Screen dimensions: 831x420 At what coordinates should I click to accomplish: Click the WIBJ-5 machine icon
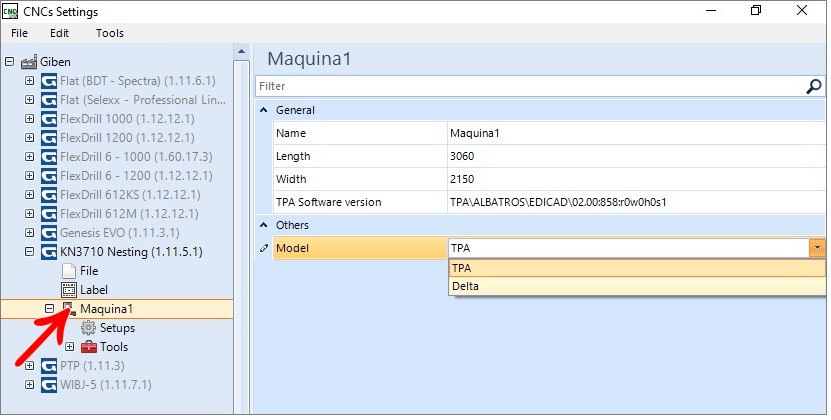tap(49, 385)
